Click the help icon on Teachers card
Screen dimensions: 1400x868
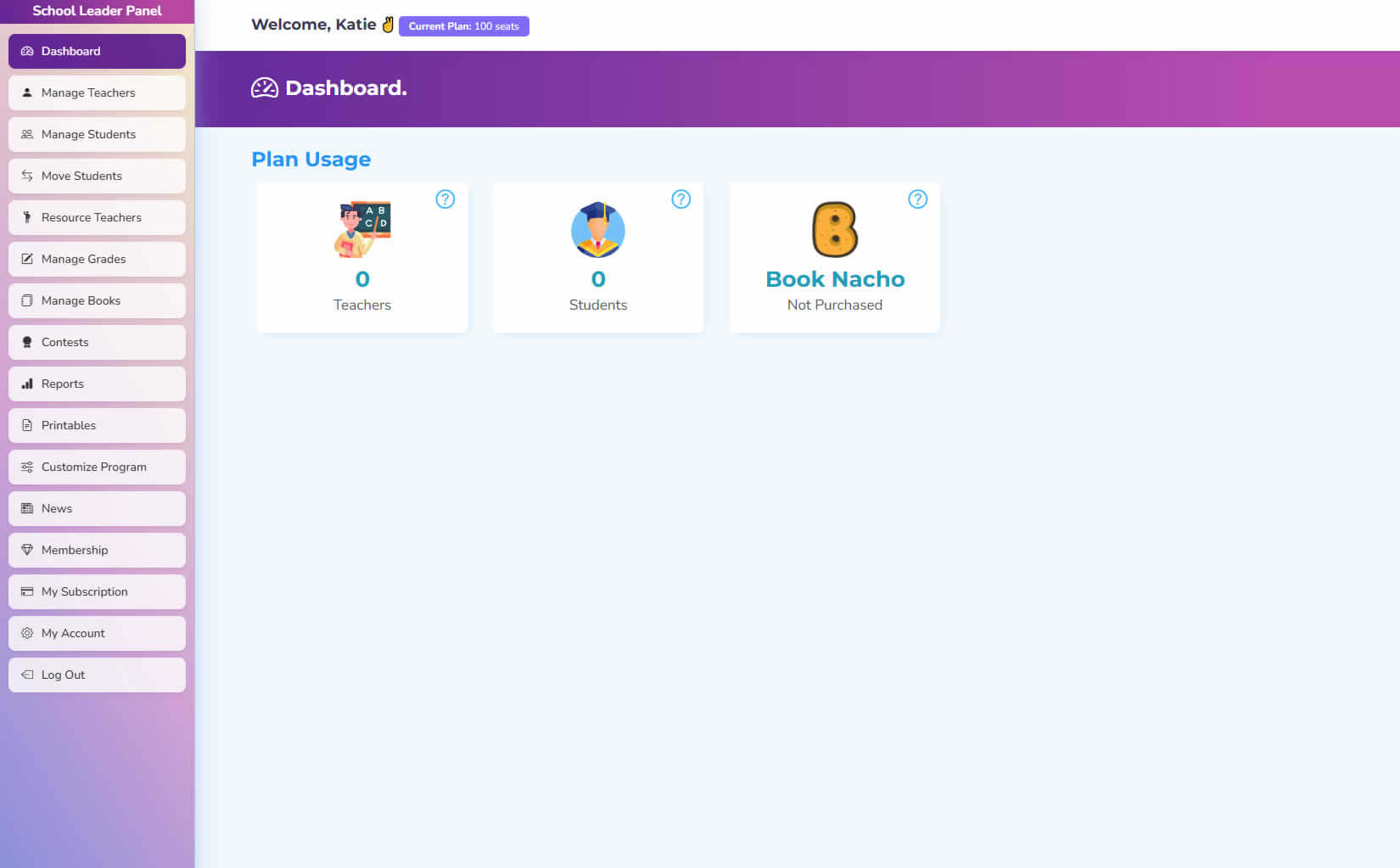[x=445, y=199]
